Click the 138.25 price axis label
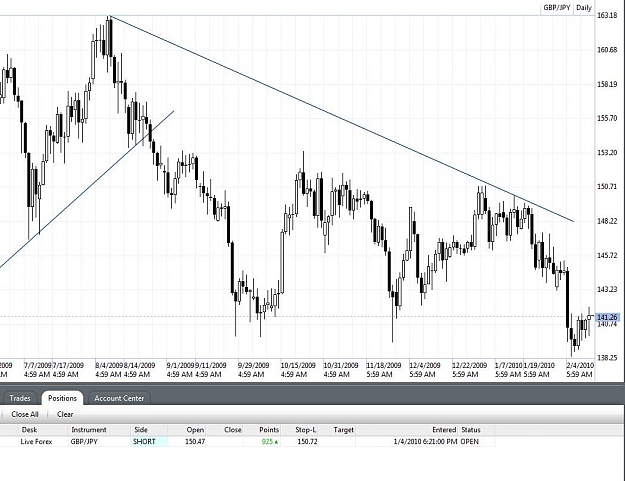This screenshot has width=625, height=481. click(607, 358)
